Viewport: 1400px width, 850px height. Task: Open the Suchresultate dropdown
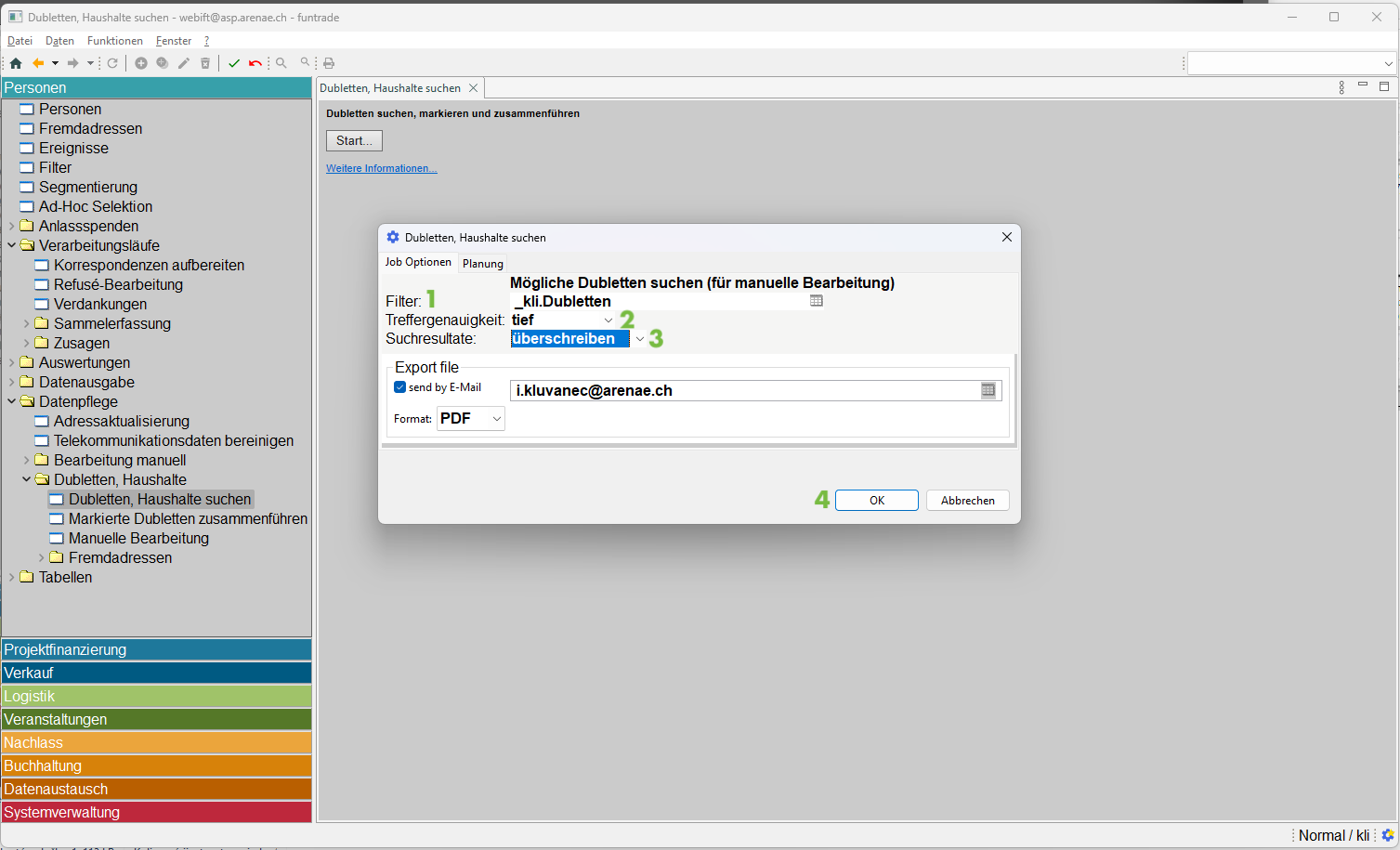(x=639, y=339)
